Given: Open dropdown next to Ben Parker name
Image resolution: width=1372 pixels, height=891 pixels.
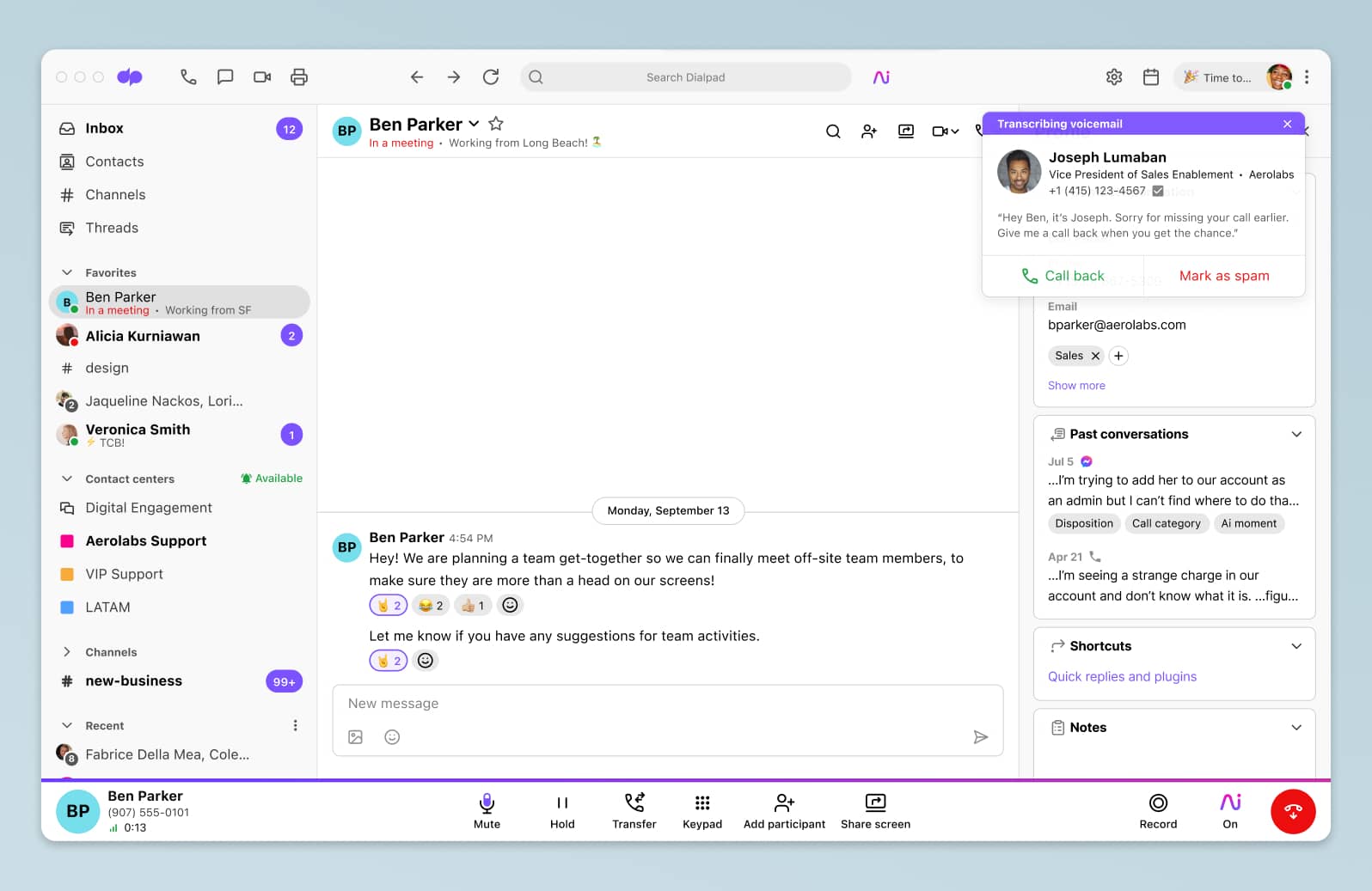Looking at the screenshot, I should point(474,125).
